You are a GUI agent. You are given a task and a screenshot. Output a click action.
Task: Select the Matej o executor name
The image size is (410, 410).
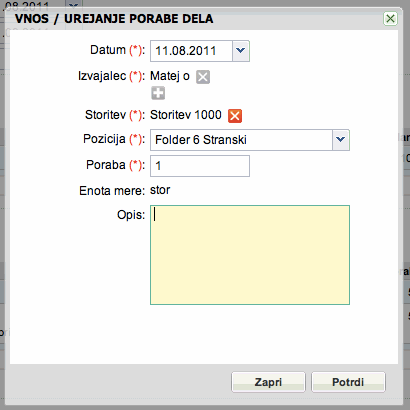[170, 76]
